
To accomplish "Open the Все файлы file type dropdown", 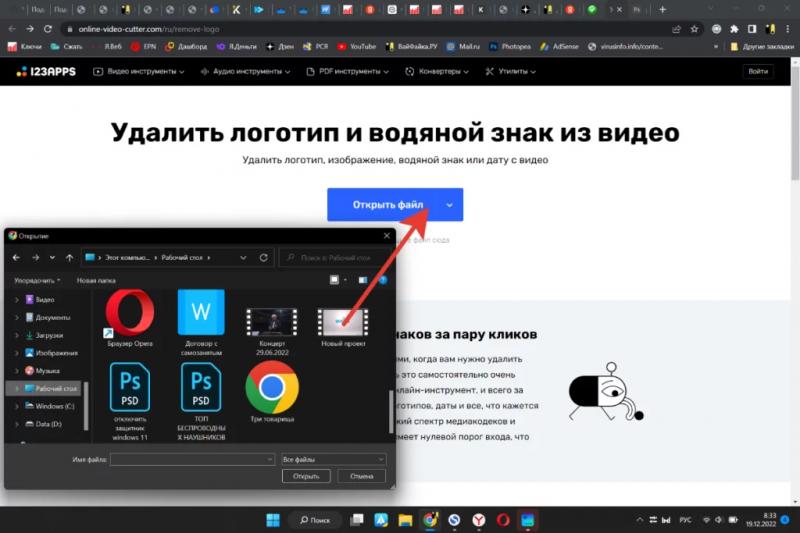I will (334, 460).
